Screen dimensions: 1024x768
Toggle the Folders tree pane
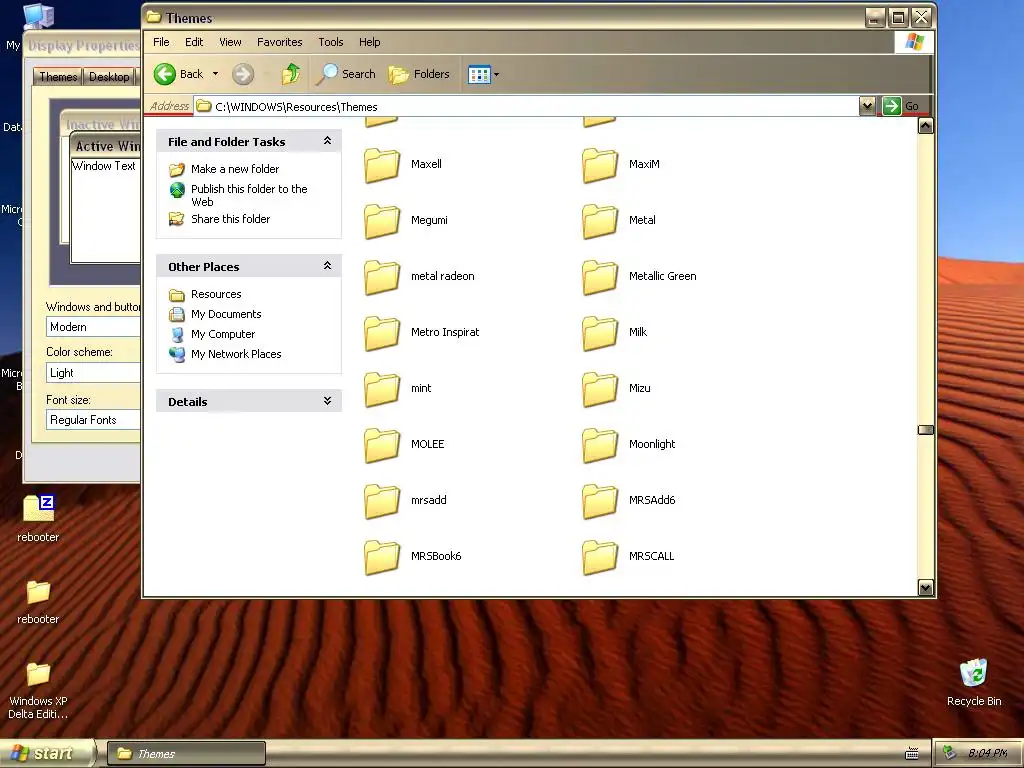(419, 74)
